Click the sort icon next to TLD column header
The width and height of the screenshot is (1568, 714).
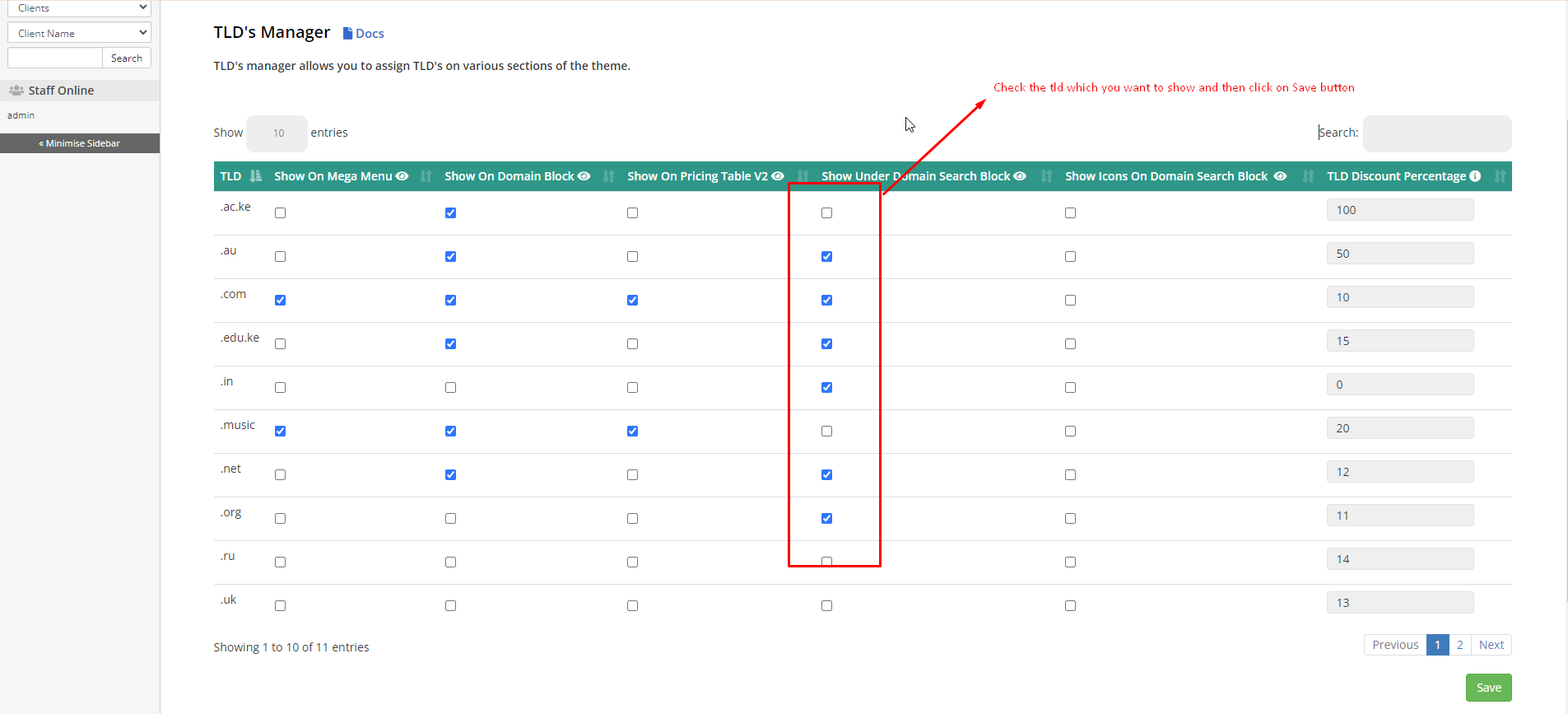coord(256,176)
